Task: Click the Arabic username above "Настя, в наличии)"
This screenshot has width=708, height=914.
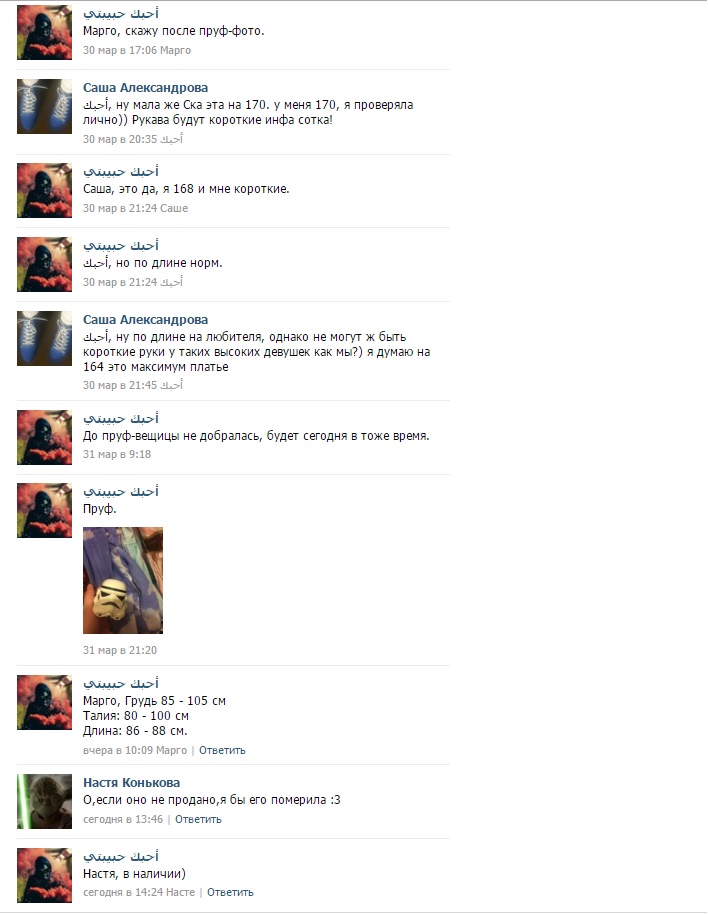Action: (121, 856)
